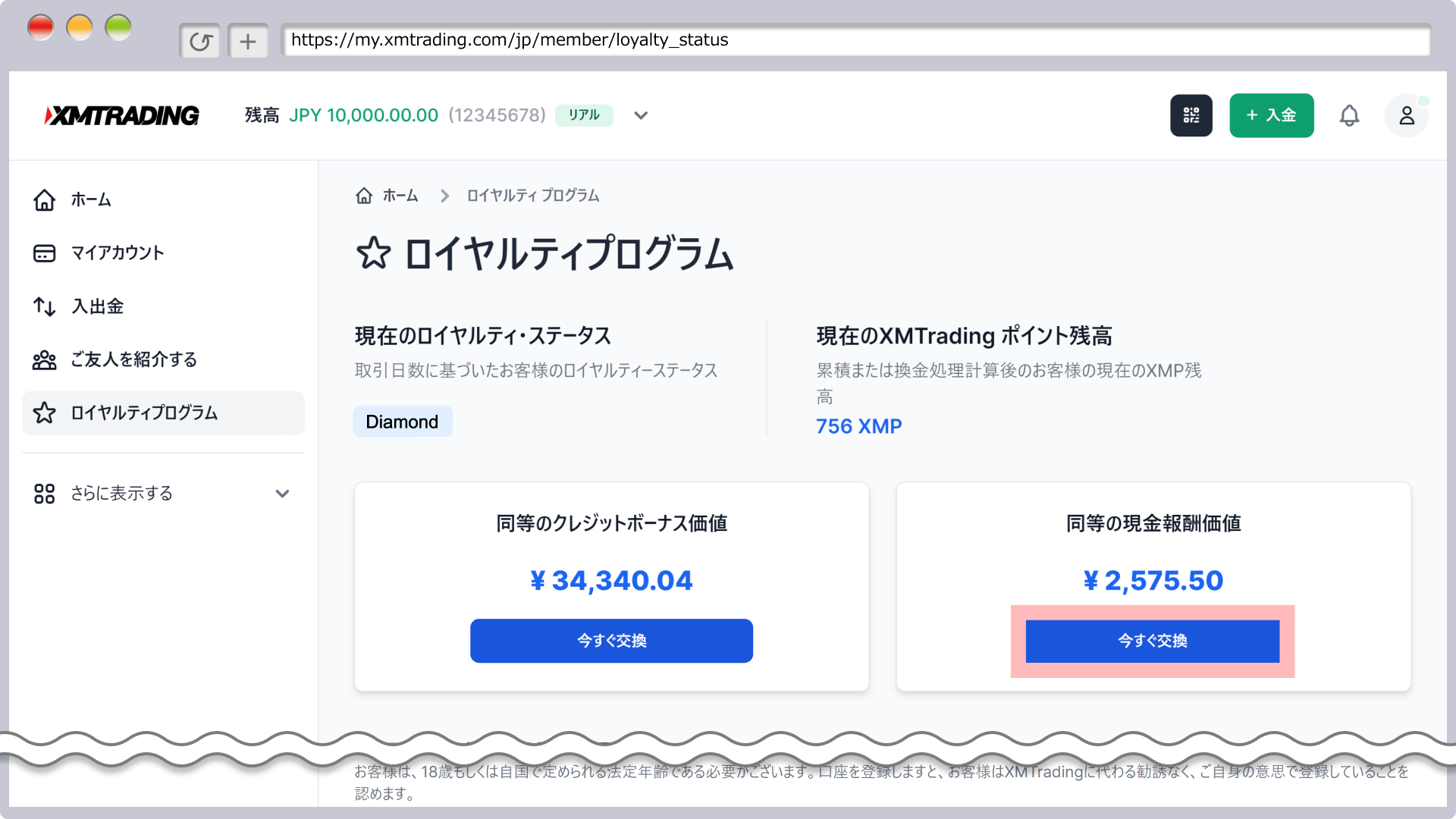Open the QR code scanner button
1456x819 pixels.
[x=1191, y=115]
